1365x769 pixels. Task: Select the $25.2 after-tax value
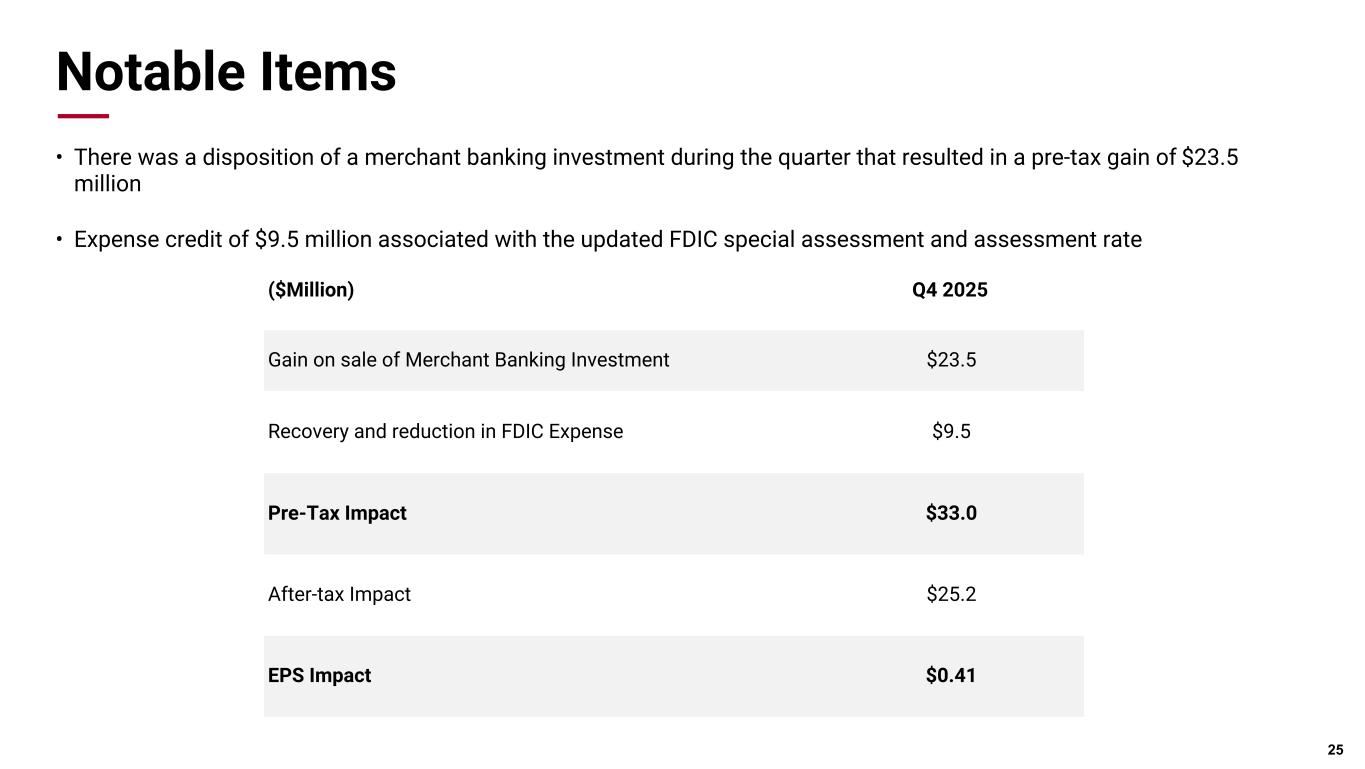click(x=951, y=595)
